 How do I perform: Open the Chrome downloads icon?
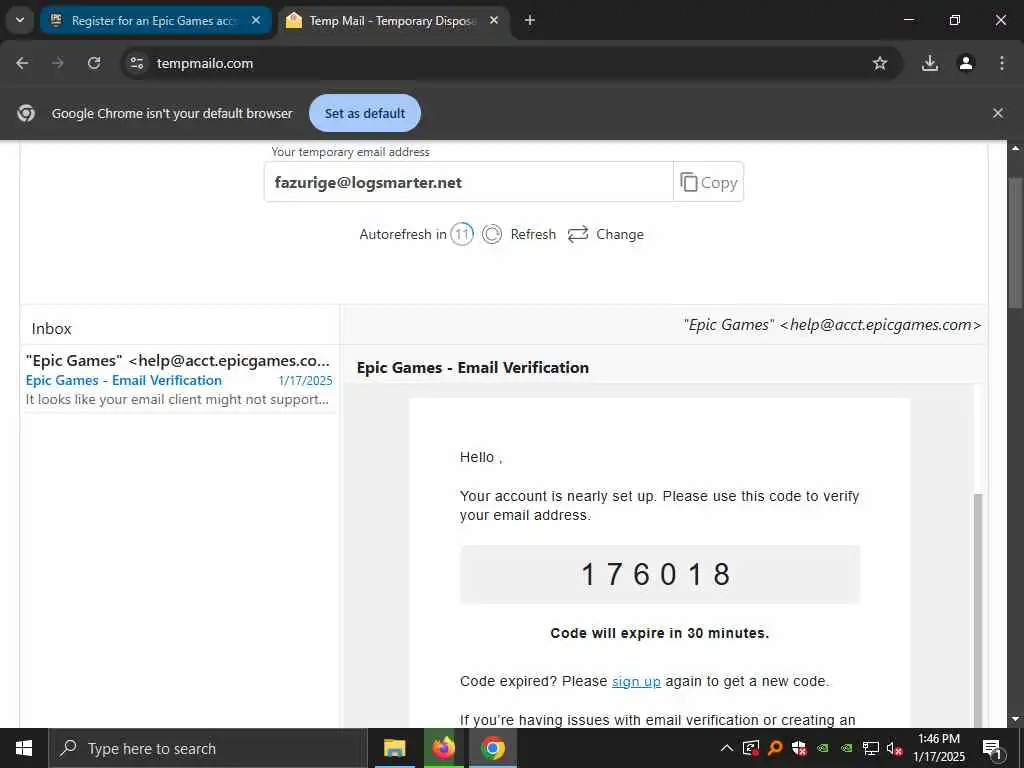click(930, 63)
